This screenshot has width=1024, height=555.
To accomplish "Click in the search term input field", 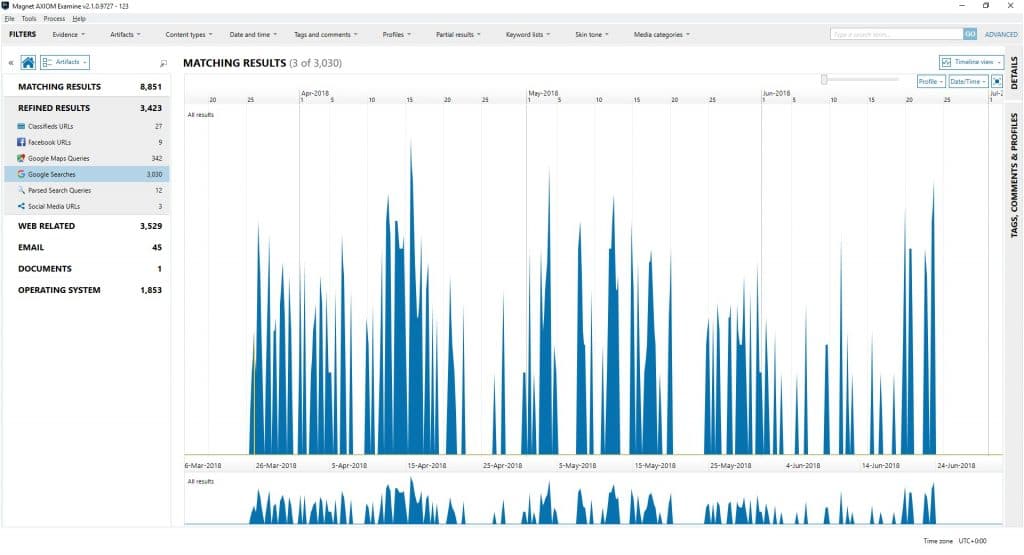I will tap(897, 34).
